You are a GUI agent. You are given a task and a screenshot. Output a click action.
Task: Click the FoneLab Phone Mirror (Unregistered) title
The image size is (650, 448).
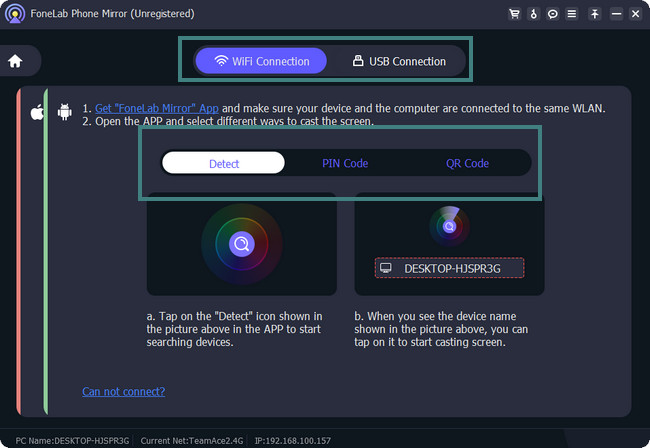click(112, 14)
